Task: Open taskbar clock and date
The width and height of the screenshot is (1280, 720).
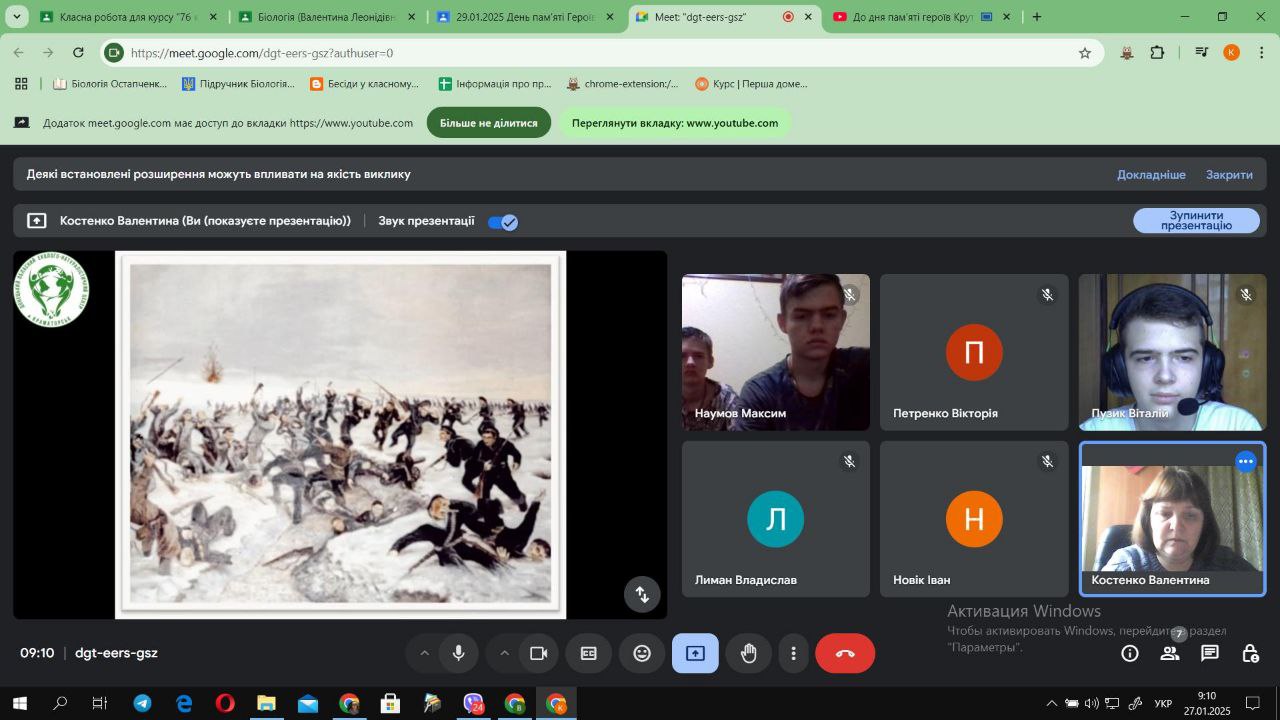Action: pyautogui.click(x=1207, y=704)
